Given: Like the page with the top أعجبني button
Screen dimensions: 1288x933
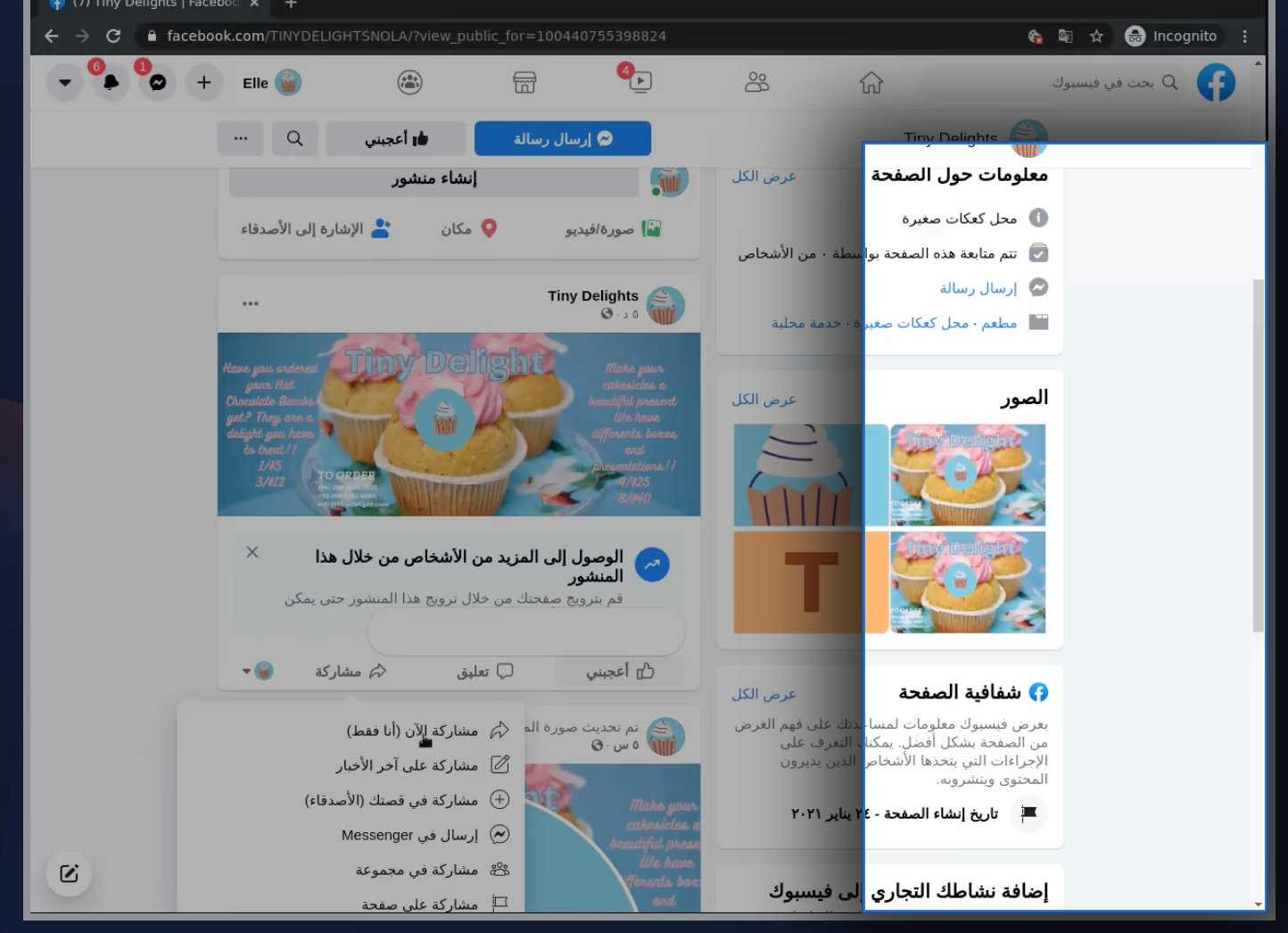Looking at the screenshot, I should tap(396, 138).
